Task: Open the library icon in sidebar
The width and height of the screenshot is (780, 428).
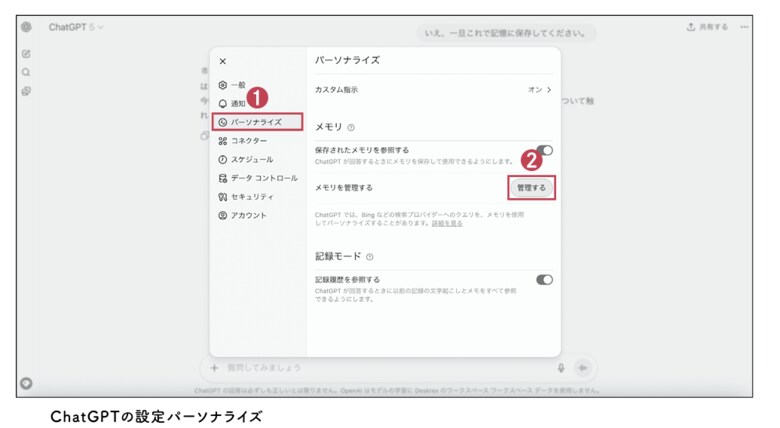Action: point(26,91)
